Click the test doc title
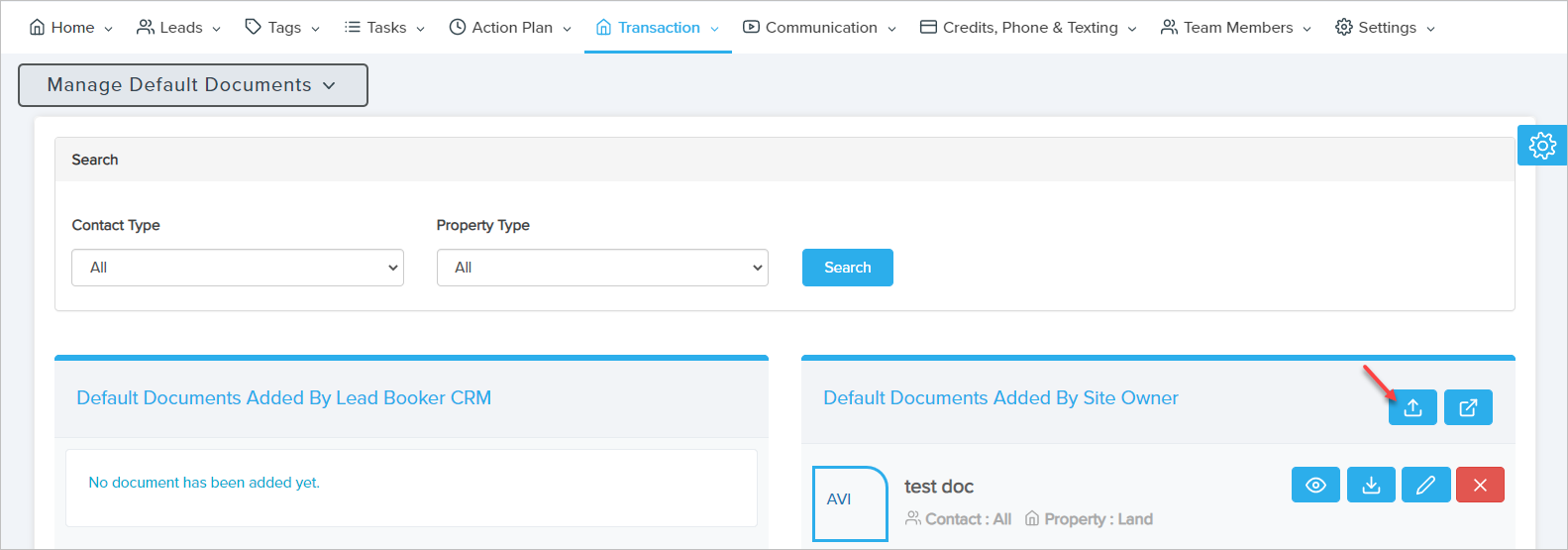The height and width of the screenshot is (550, 1568). [x=939, y=487]
